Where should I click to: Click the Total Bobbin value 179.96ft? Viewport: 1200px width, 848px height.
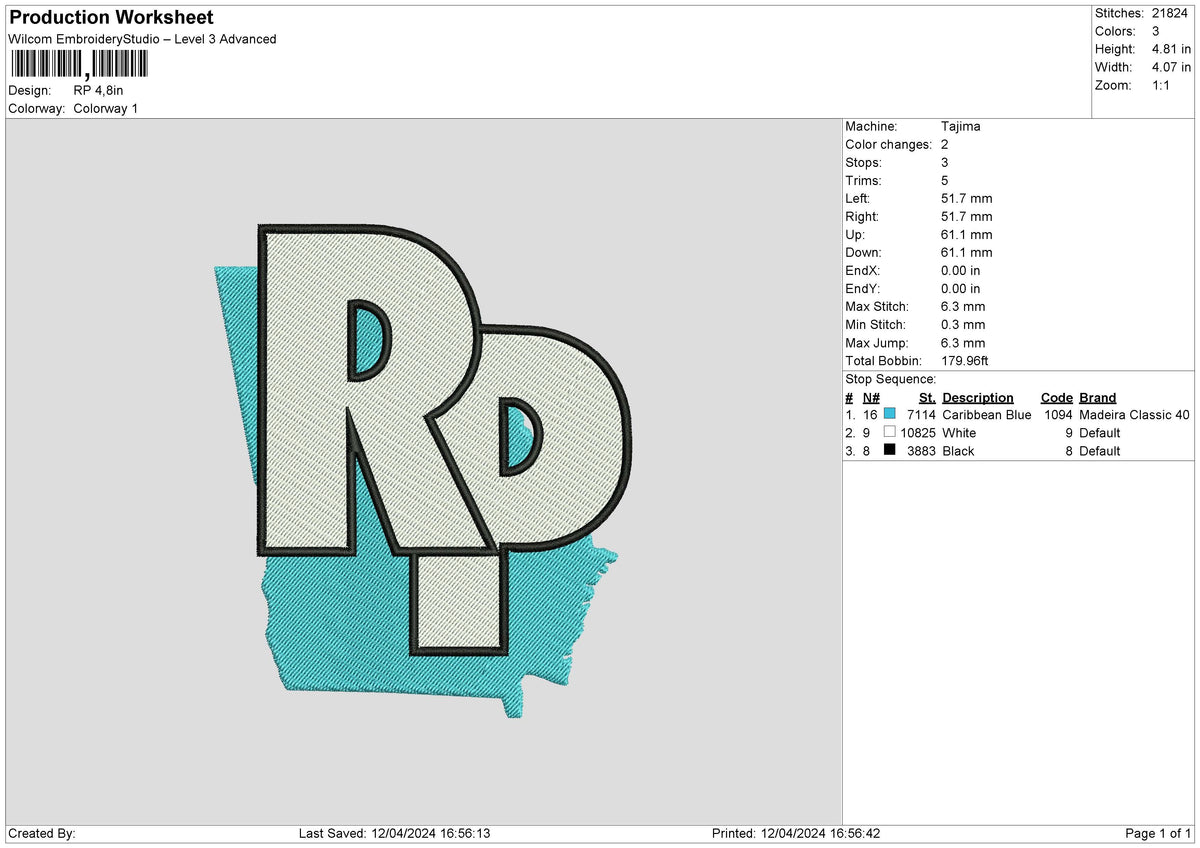(965, 361)
